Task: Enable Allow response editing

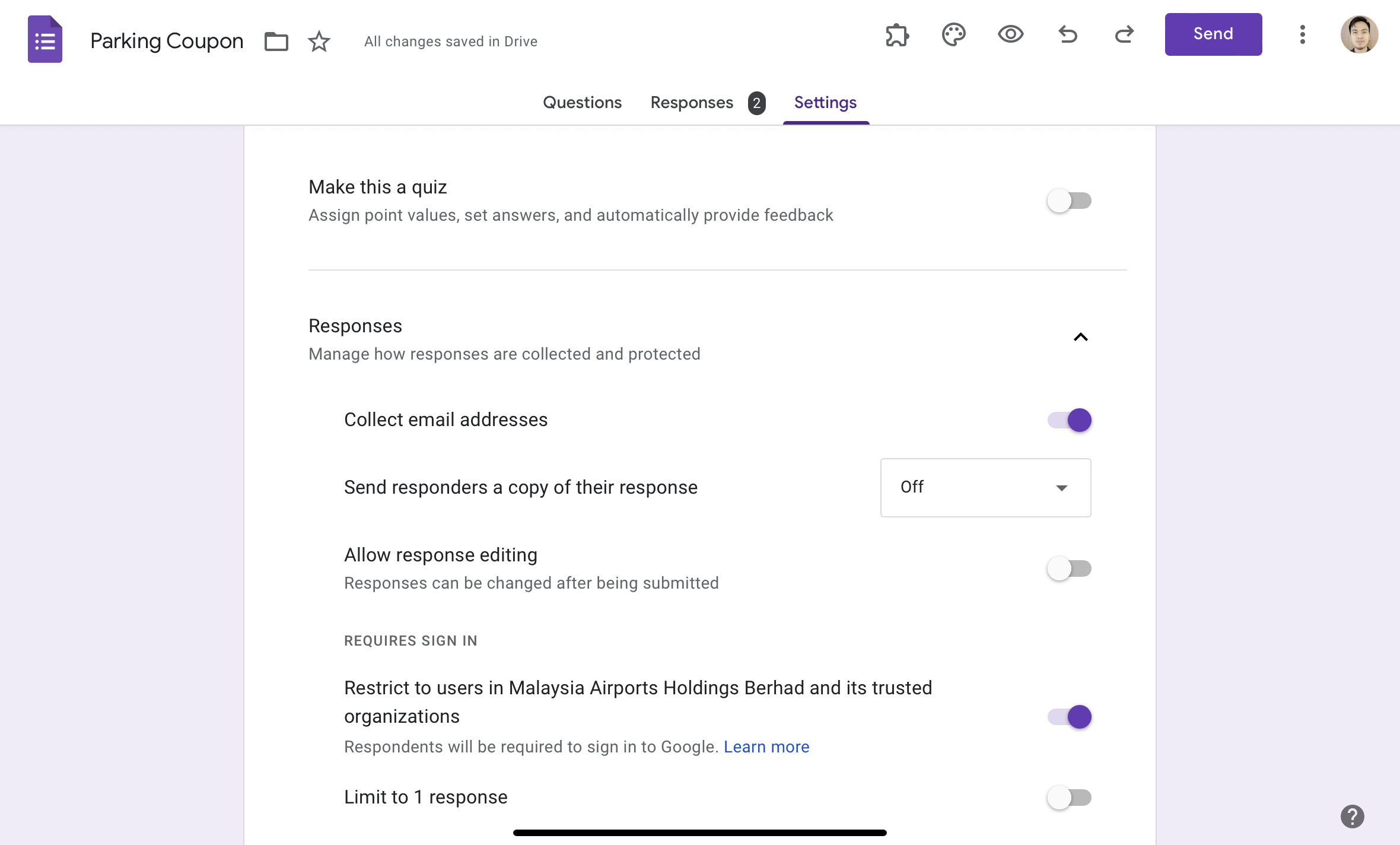Action: [x=1068, y=568]
